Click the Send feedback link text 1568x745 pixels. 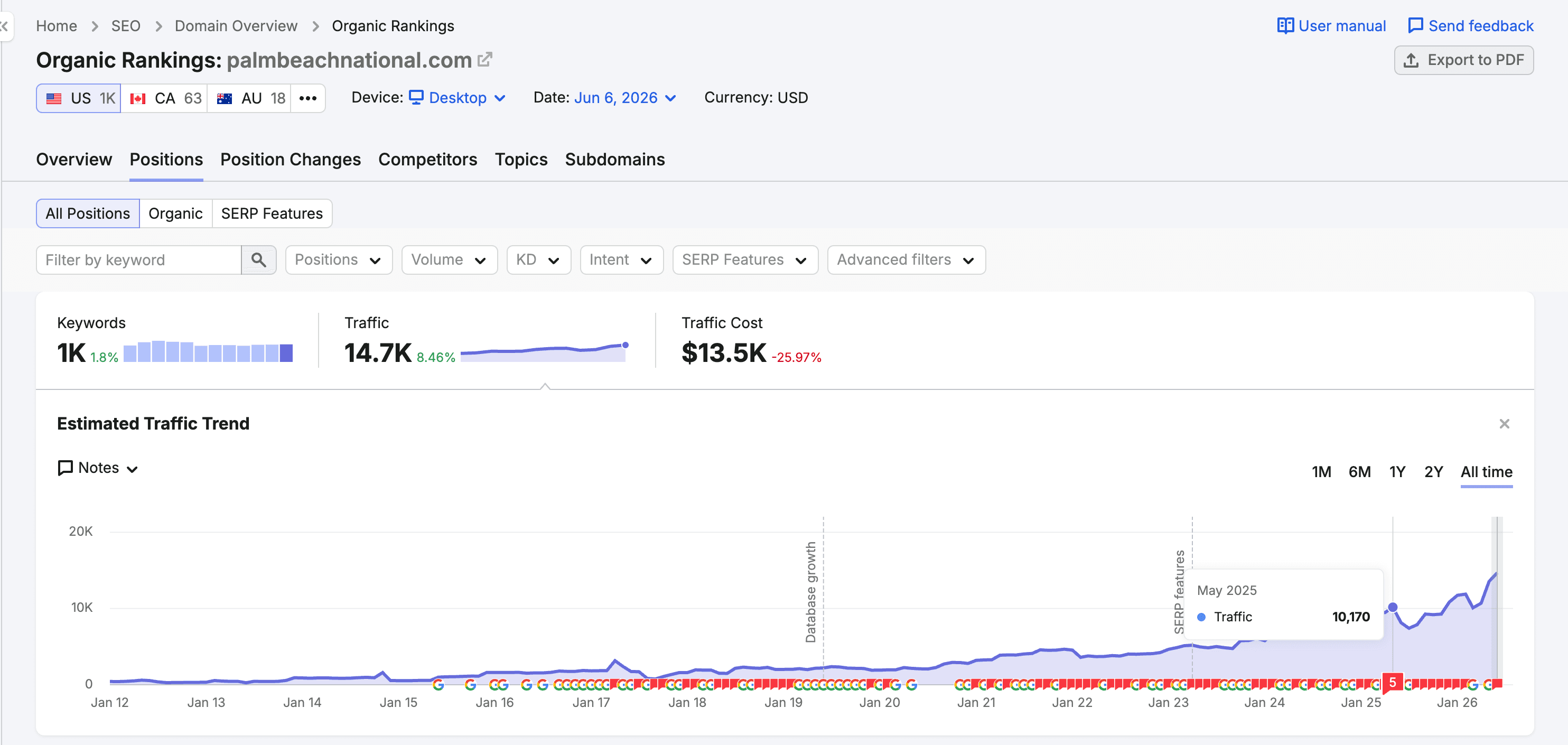pyautogui.click(x=1481, y=26)
